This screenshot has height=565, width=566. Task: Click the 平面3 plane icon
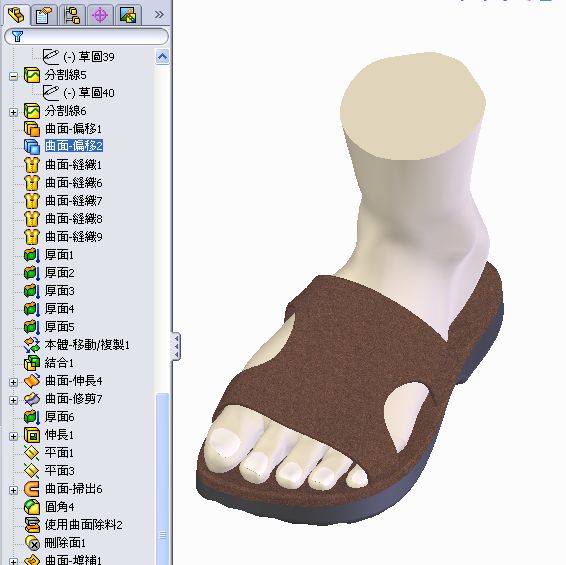coord(32,471)
